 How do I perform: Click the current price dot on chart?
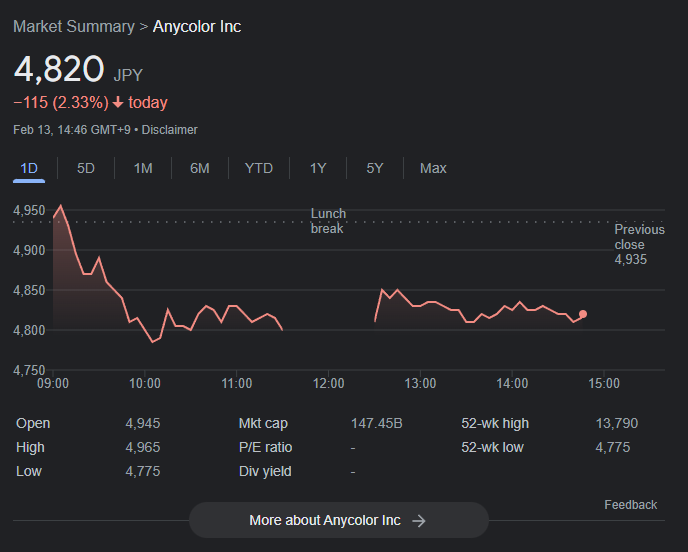(x=583, y=314)
